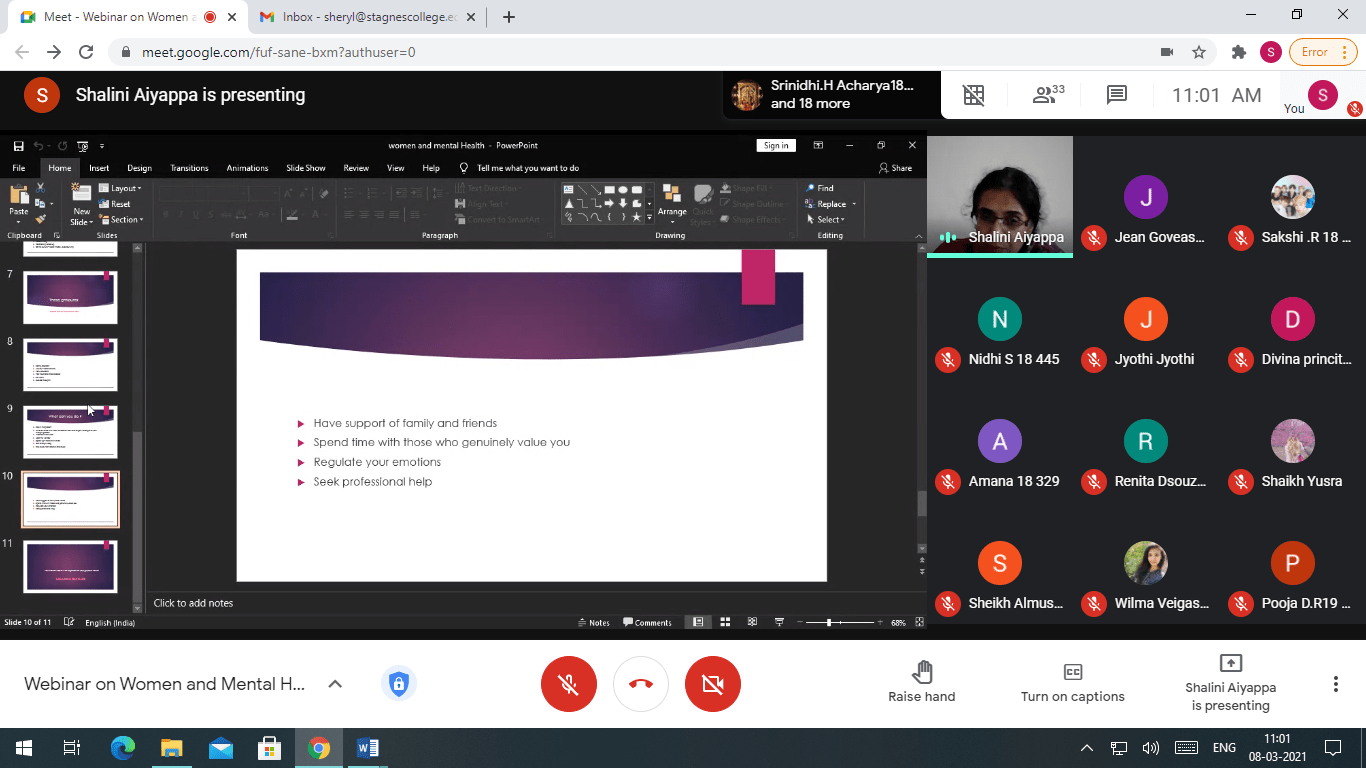Image resolution: width=1366 pixels, height=768 pixels.
Task: Unmute the microphone in Meet
Action: pos(569,684)
